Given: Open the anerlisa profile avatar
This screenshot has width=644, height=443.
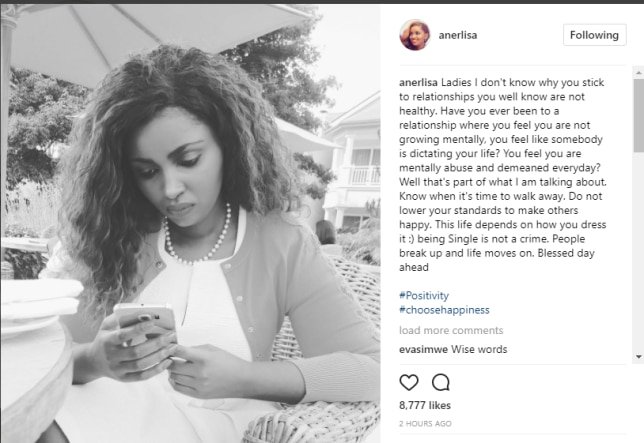Looking at the screenshot, I should (415, 35).
